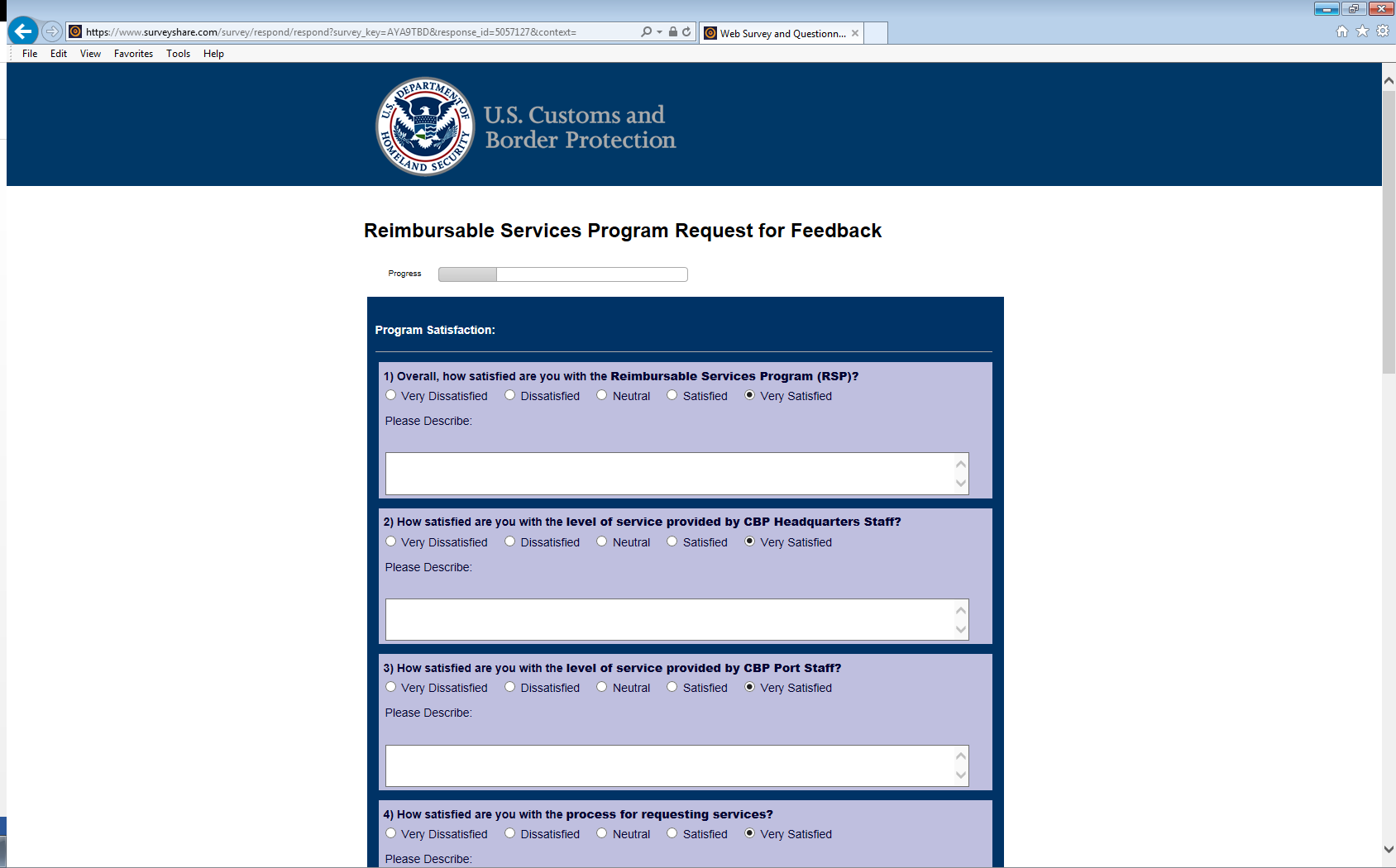Choose Neutral for CBP Headquarters Staff question
Image resolution: width=1396 pixels, height=868 pixels.
(602, 541)
